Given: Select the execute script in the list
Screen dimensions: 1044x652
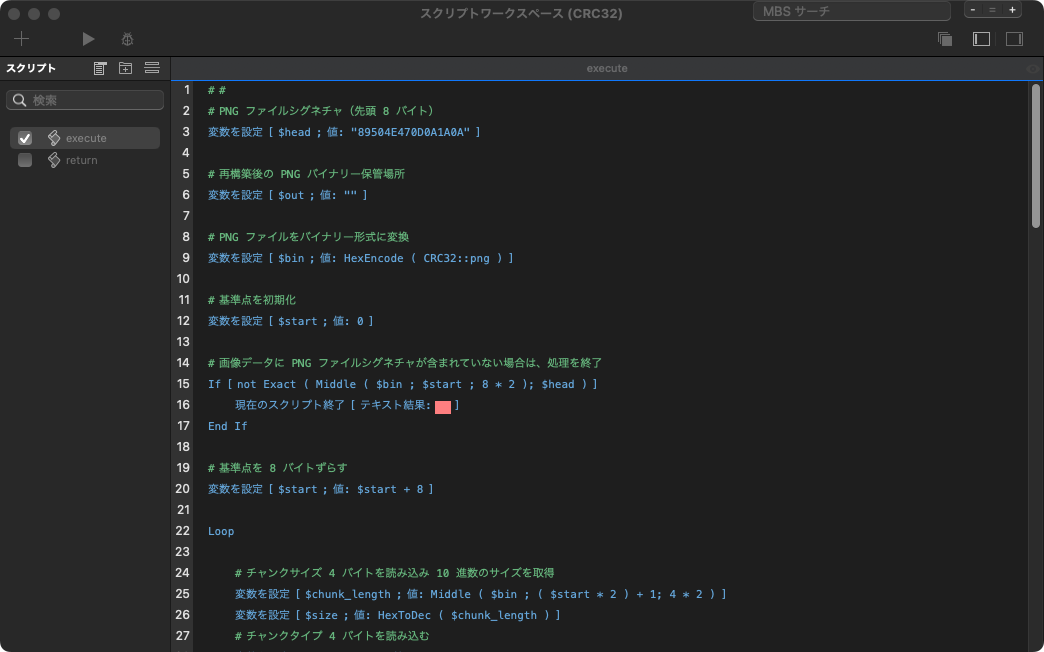Looking at the screenshot, I should click(x=85, y=138).
